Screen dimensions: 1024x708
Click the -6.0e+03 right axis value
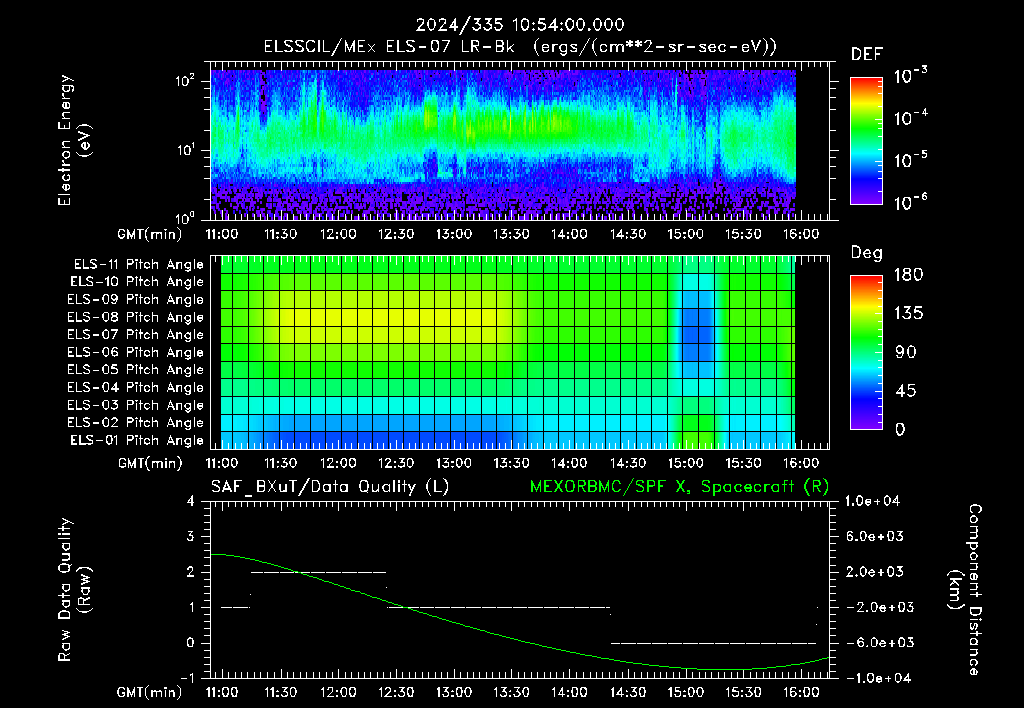point(875,643)
